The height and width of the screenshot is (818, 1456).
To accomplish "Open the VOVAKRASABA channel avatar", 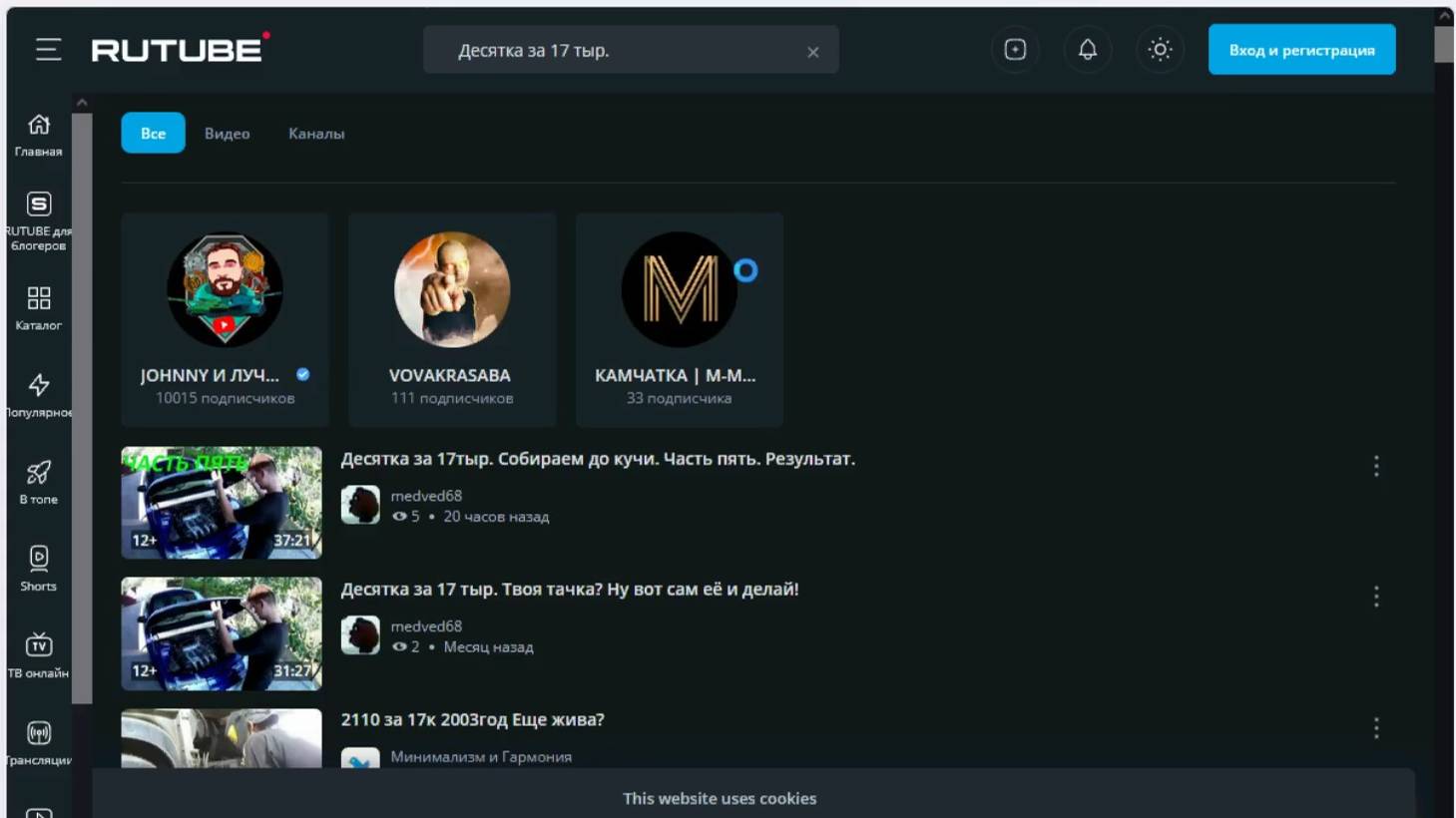I will point(452,289).
